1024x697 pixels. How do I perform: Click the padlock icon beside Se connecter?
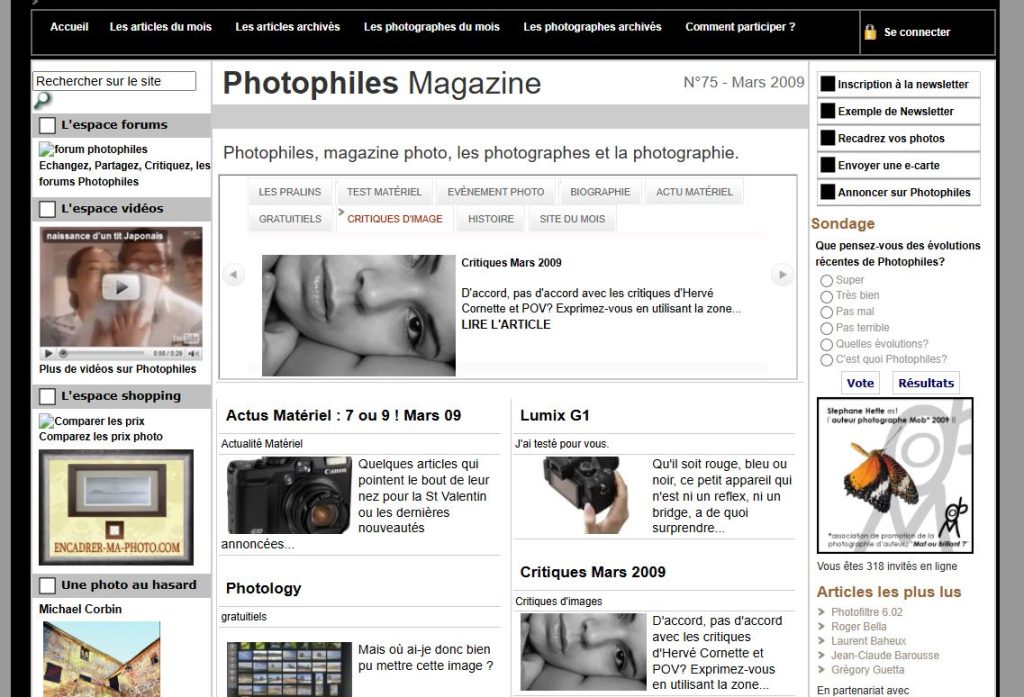click(x=870, y=32)
